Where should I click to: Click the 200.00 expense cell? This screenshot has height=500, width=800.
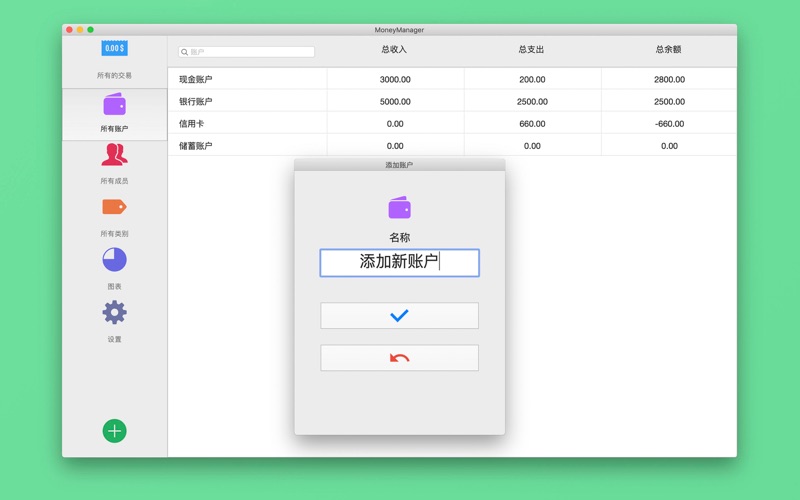pos(532,80)
